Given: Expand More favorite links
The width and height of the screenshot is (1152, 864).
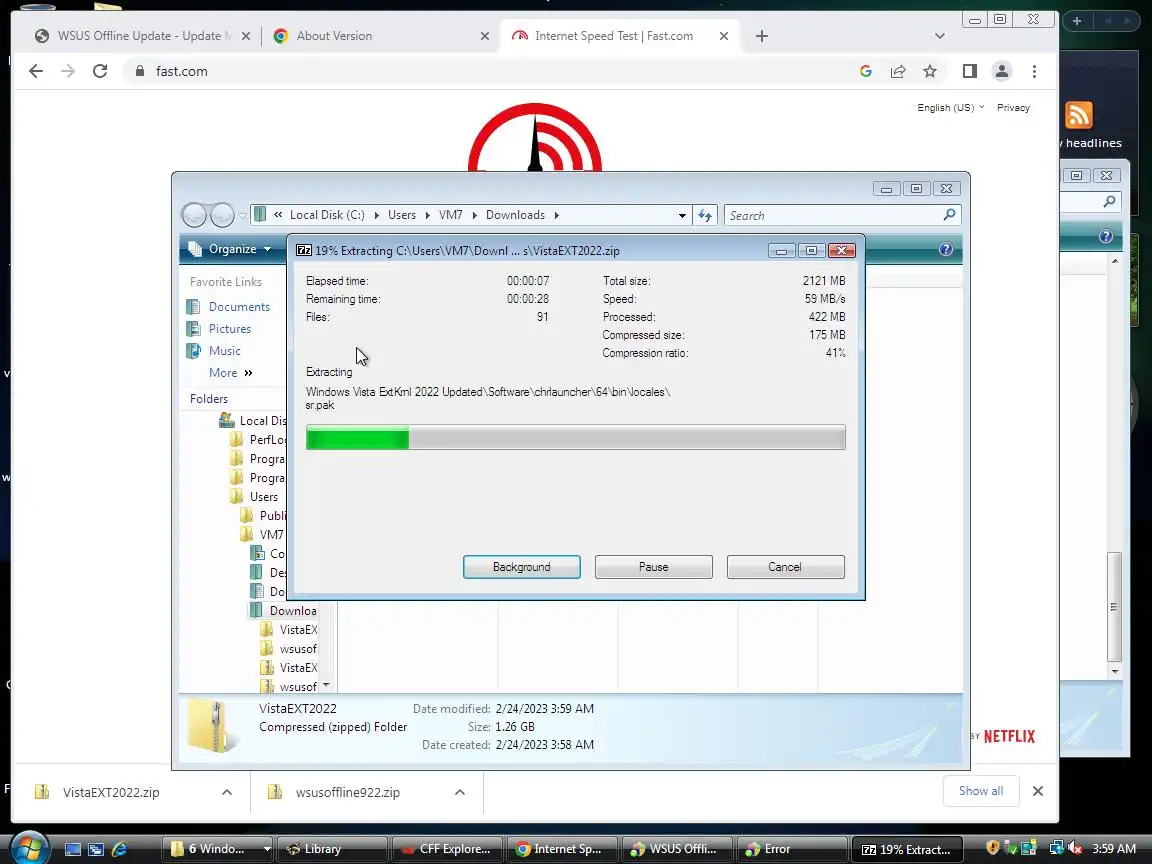Looking at the screenshot, I should click(231, 372).
